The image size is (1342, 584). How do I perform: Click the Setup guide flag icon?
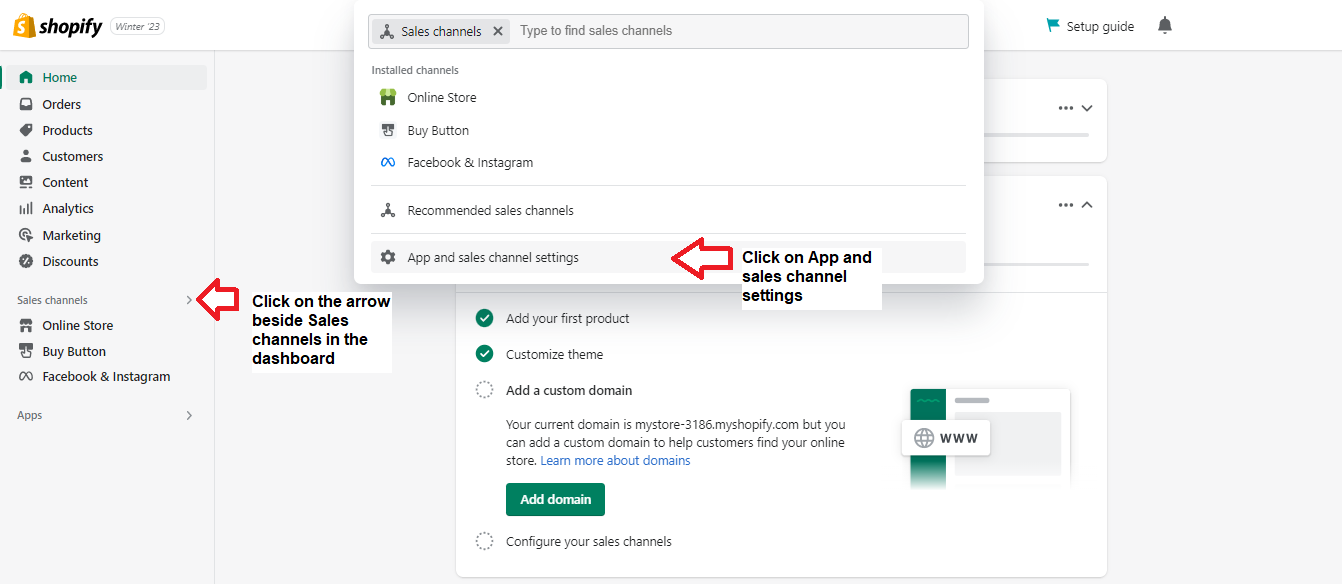1052,26
